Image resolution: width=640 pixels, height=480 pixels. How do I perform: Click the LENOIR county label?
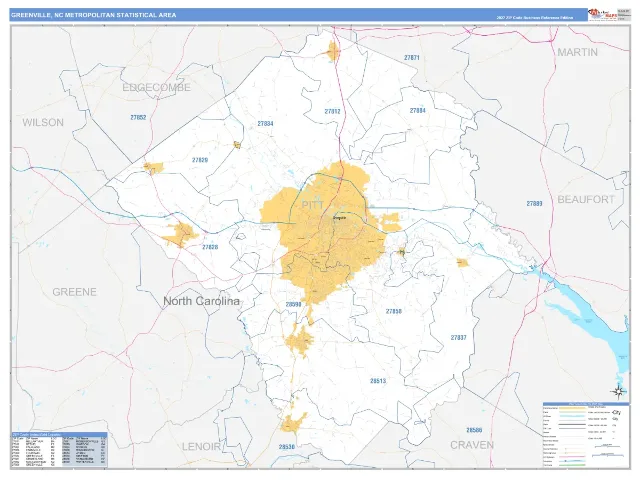coord(201,447)
